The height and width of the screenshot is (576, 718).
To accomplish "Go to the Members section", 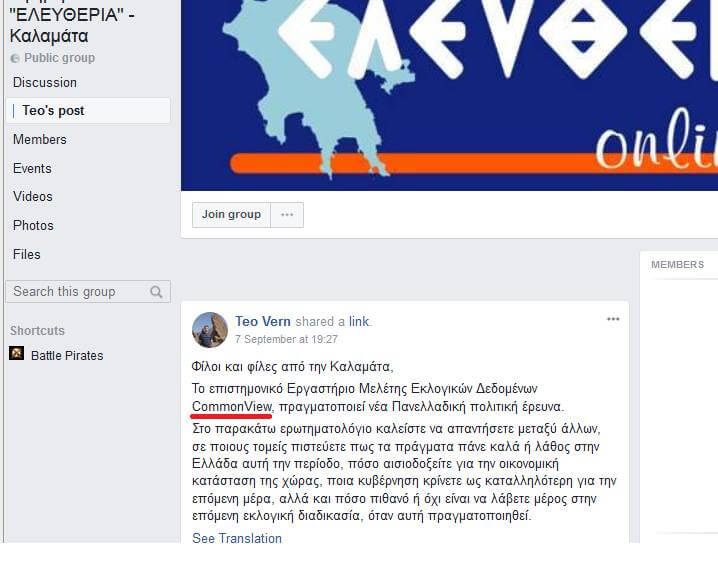I will 40,139.
